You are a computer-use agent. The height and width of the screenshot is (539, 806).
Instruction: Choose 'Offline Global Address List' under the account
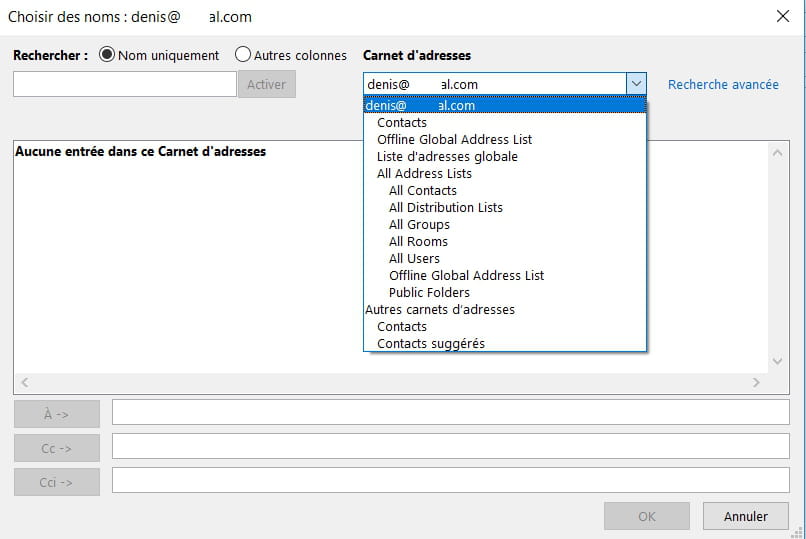pos(454,140)
